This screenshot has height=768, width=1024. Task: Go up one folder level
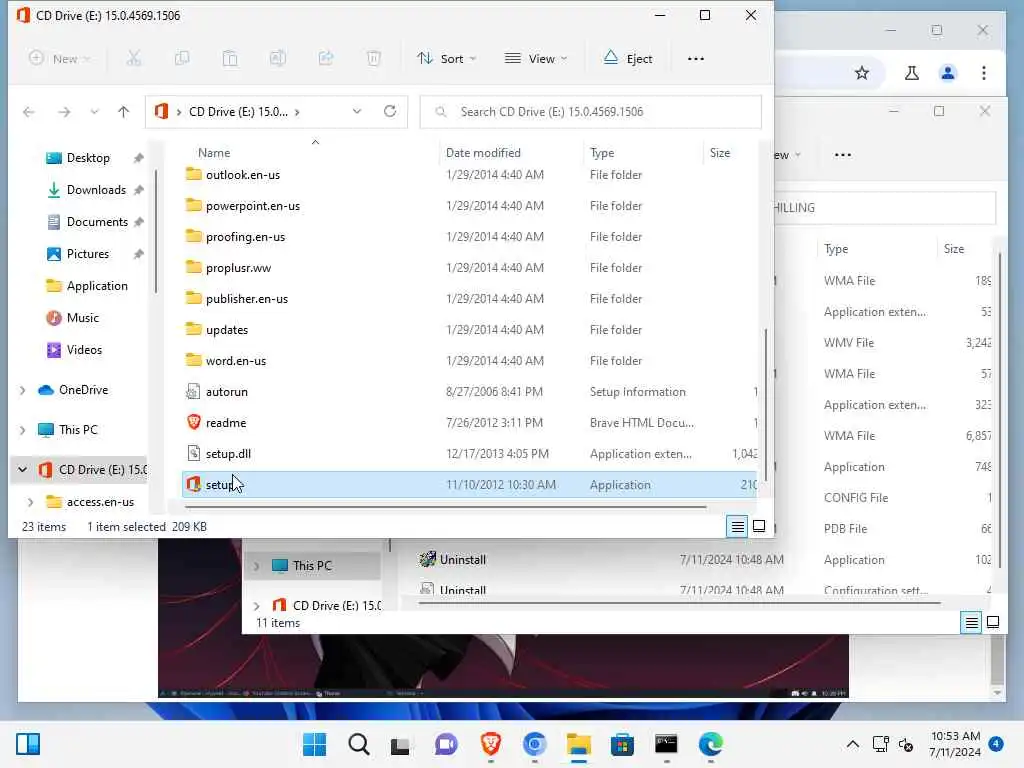coord(123,112)
